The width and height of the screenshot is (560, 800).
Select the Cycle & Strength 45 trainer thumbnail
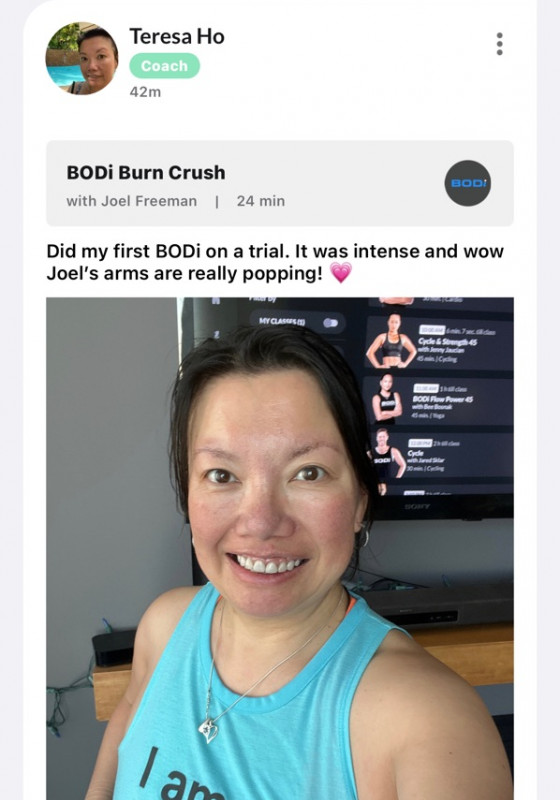coord(391,341)
